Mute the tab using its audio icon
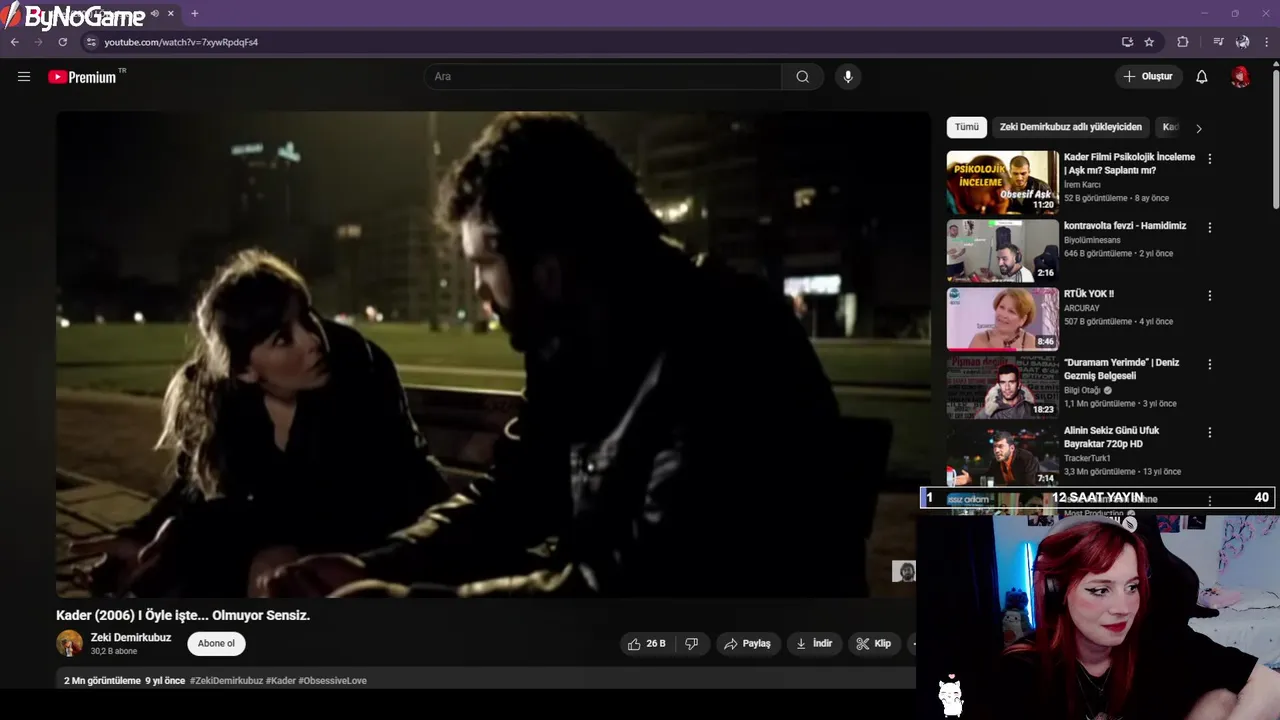Viewport: 1280px width, 720px height. coord(154,14)
